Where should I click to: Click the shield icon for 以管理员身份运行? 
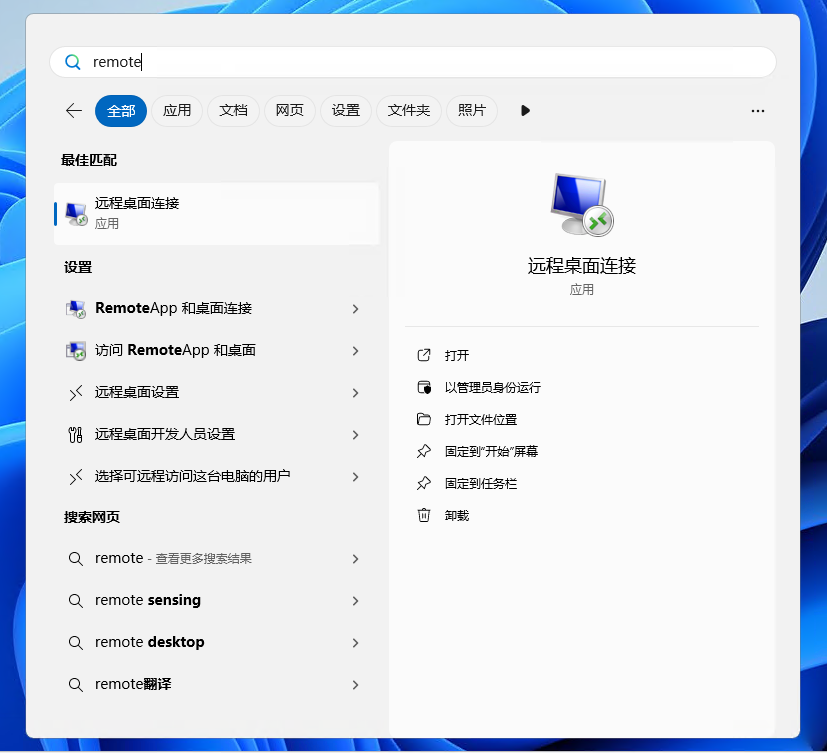[424, 388]
